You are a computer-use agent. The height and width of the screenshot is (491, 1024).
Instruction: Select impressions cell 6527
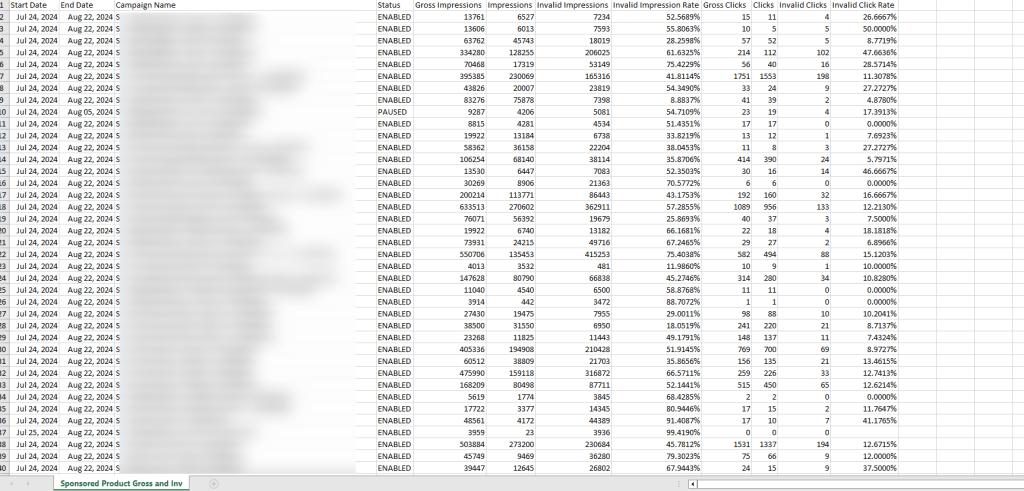511,17
